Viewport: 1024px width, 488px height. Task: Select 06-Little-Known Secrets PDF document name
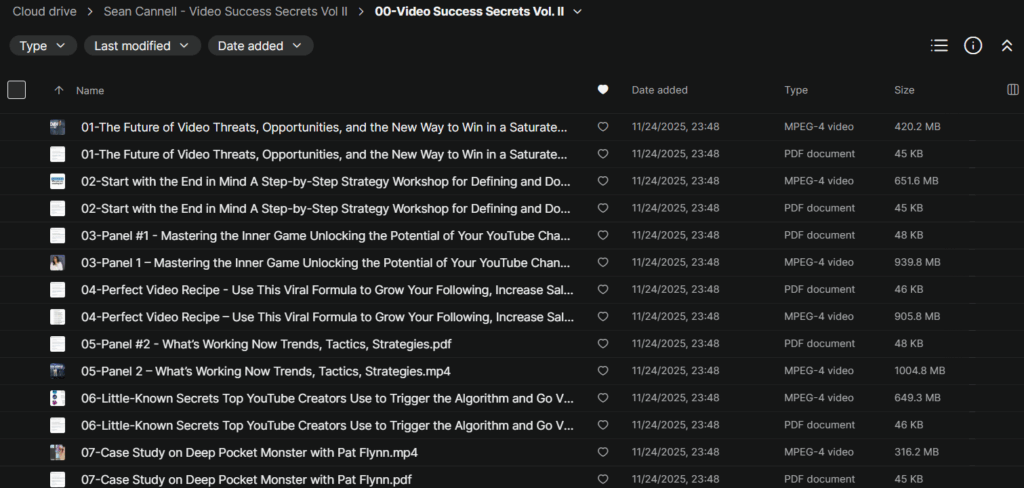point(327,425)
